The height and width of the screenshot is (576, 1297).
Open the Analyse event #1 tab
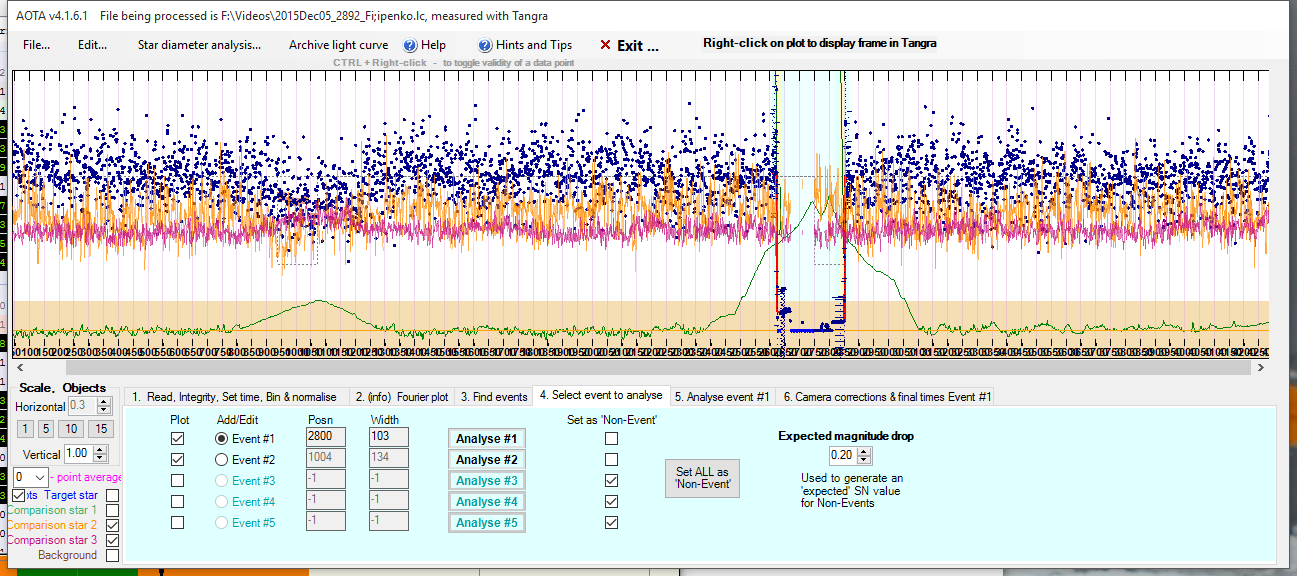click(x=722, y=397)
